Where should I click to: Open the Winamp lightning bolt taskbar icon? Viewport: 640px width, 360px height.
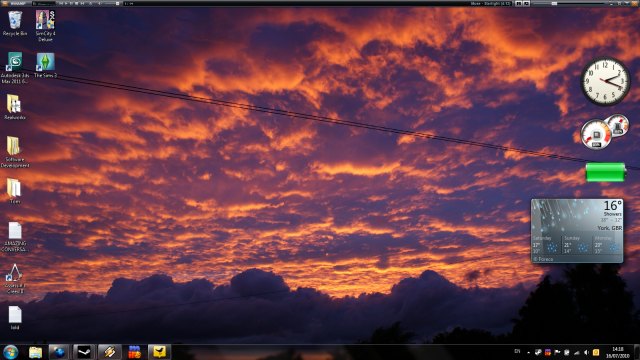pos(109,352)
